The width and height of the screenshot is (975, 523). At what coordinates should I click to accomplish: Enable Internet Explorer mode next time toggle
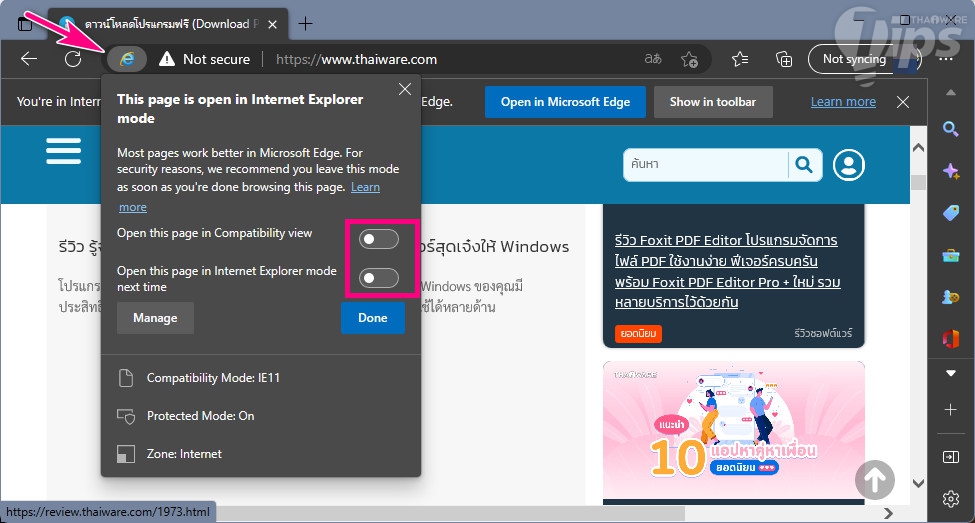click(x=379, y=278)
